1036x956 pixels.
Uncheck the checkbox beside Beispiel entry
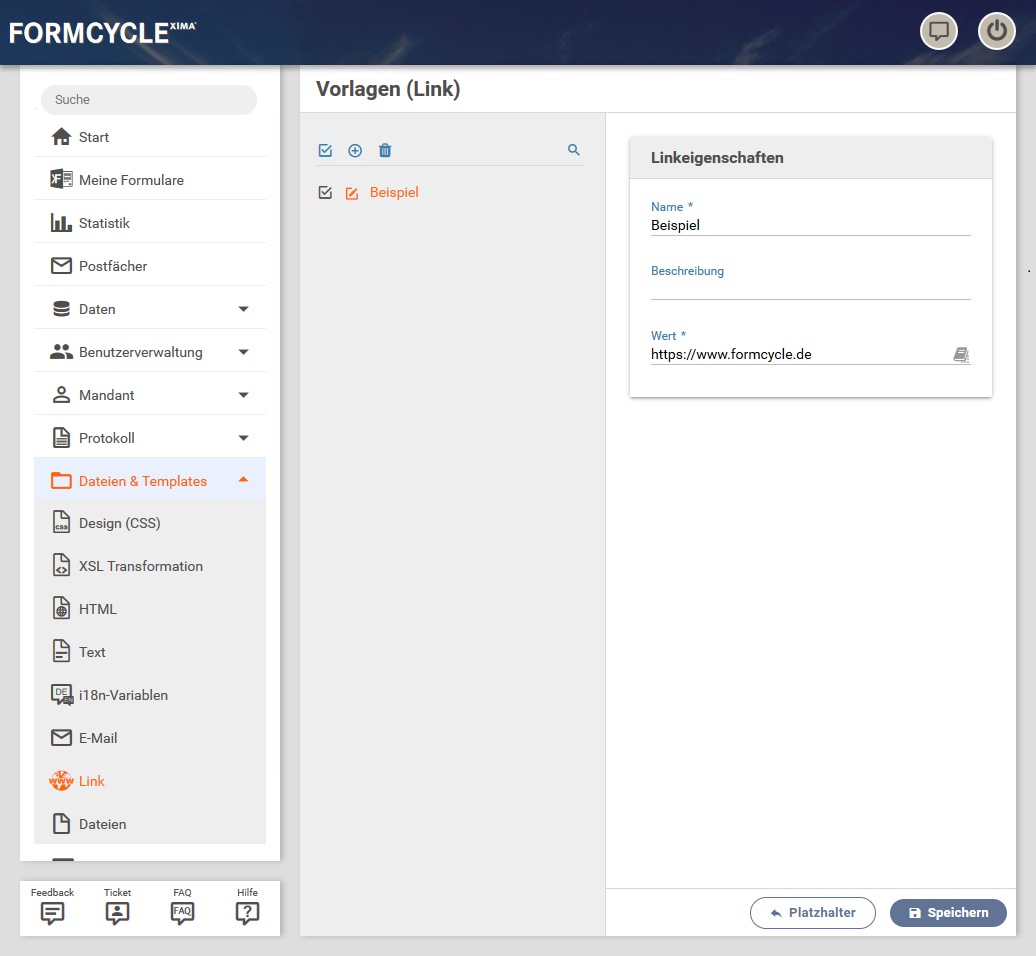click(325, 193)
